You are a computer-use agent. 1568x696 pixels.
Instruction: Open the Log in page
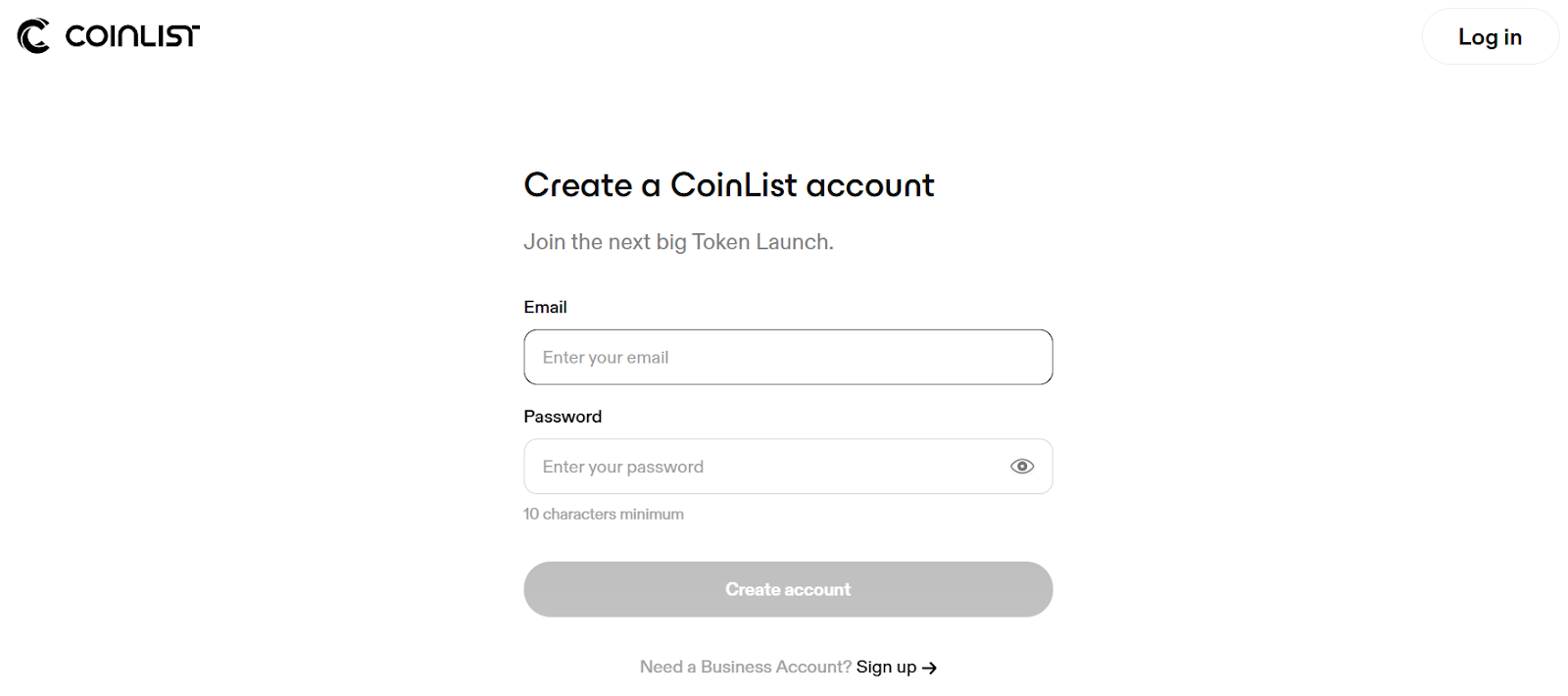pyautogui.click(x=1490, y=36)
